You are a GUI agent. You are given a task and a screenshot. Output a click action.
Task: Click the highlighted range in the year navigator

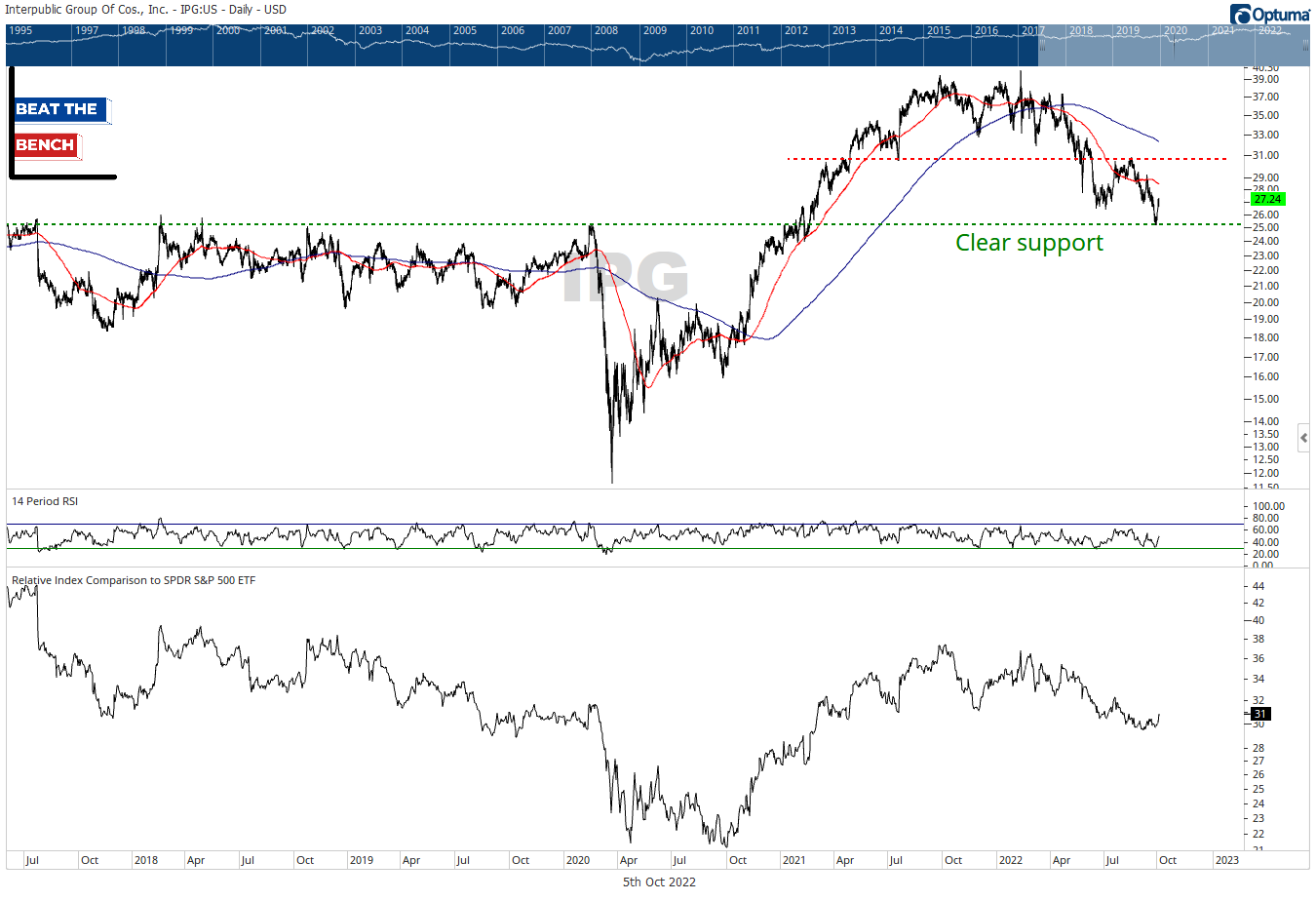[1174, 45]
